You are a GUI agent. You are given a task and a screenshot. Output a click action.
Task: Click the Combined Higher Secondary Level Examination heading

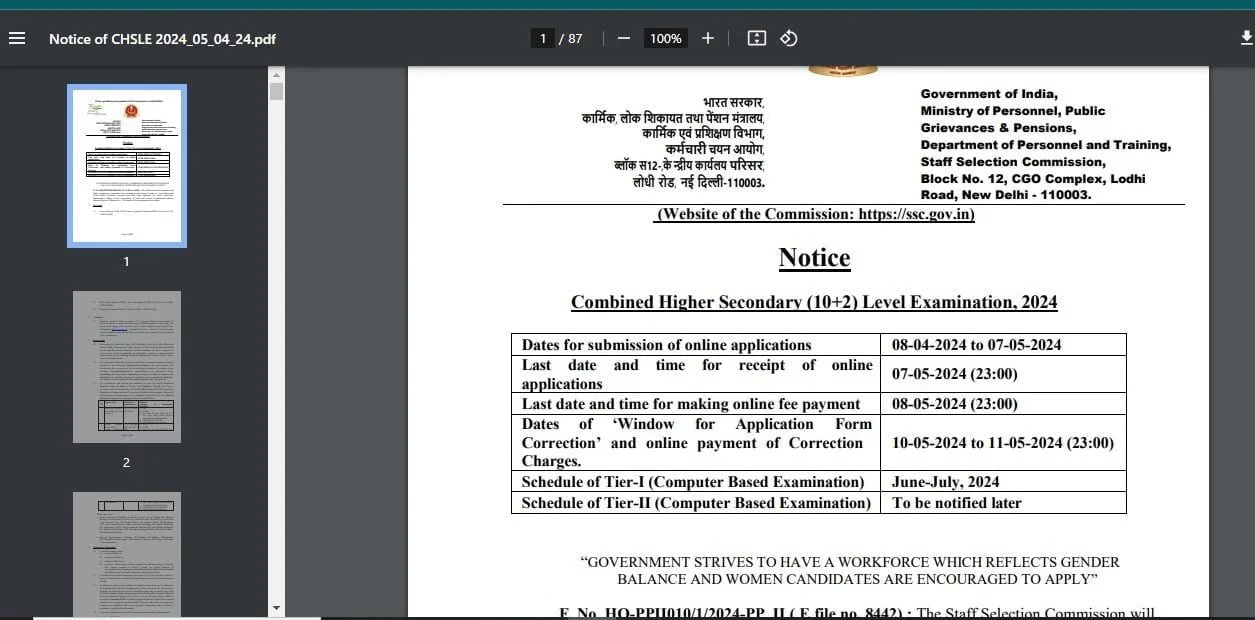coord(814,302)
